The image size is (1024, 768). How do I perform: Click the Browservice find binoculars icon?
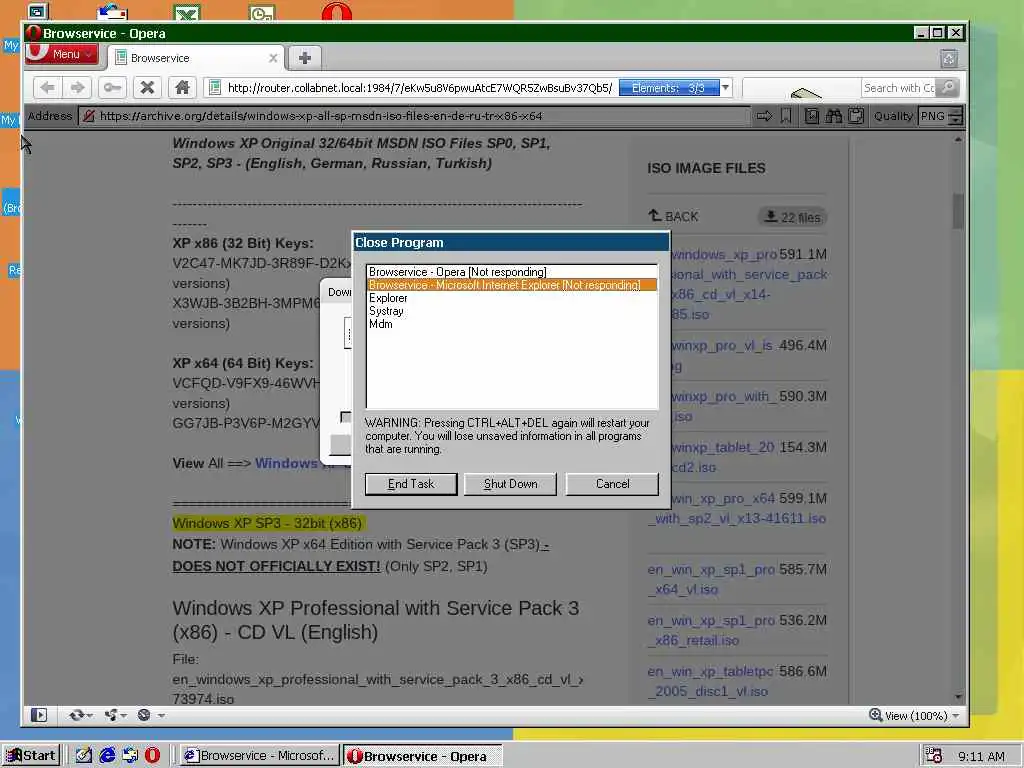tap(833, 116)
